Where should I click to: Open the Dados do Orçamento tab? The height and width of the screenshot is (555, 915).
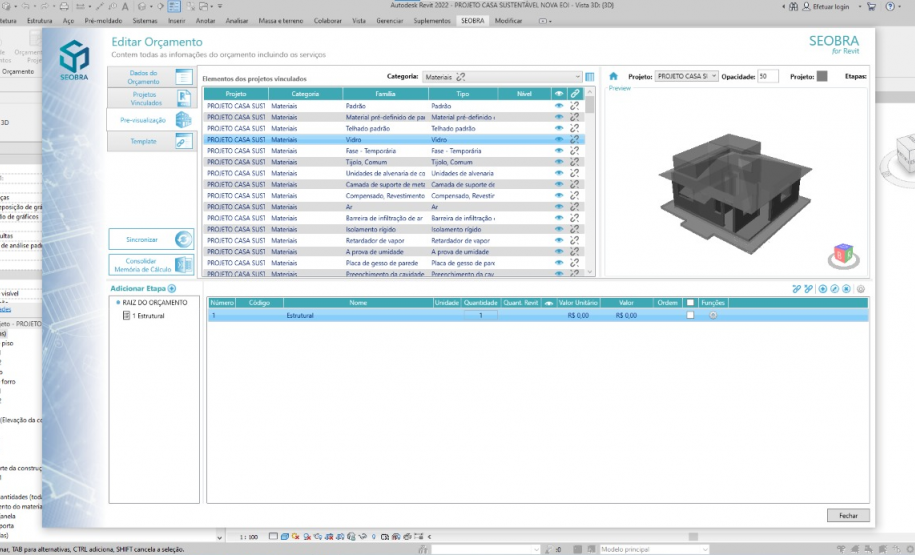[151, 77]
